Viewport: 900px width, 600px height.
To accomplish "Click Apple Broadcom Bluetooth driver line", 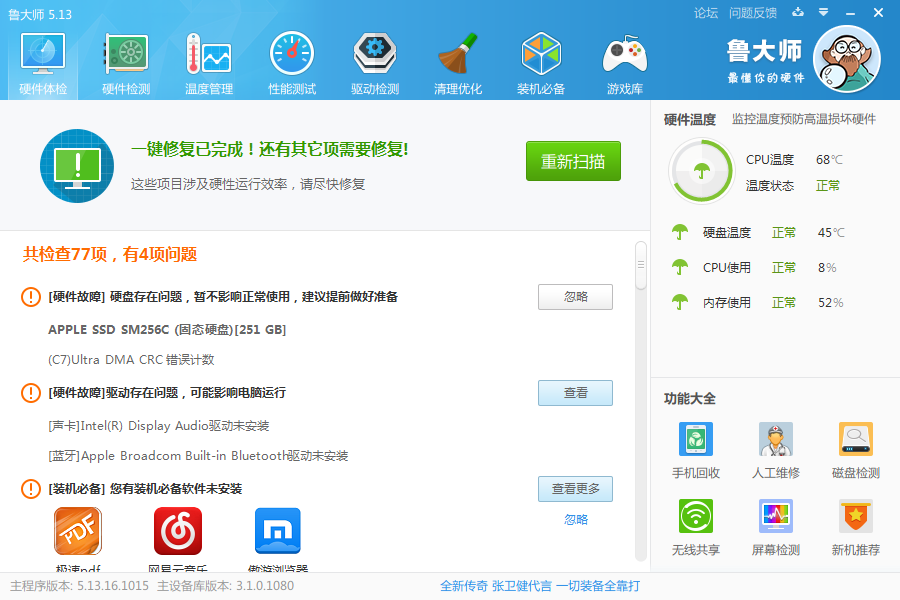I will 198,455.
